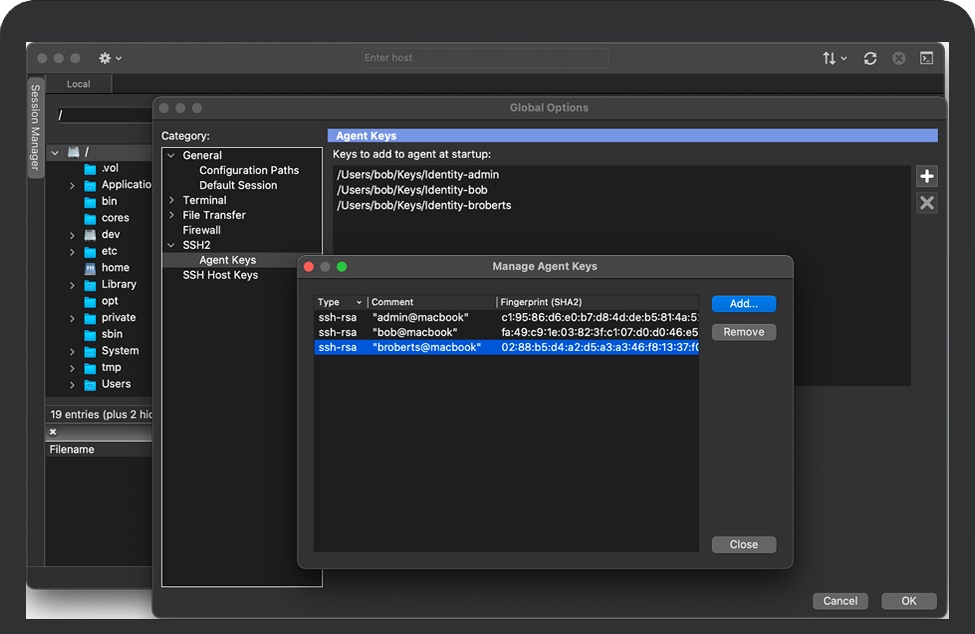This screenshot has width=975, height=634.
Task: Click the Remove button
Action: click(743, 332)
